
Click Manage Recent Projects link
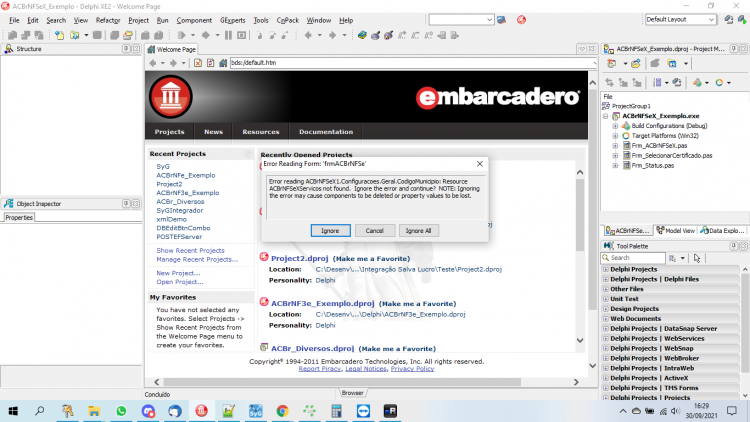197,259
